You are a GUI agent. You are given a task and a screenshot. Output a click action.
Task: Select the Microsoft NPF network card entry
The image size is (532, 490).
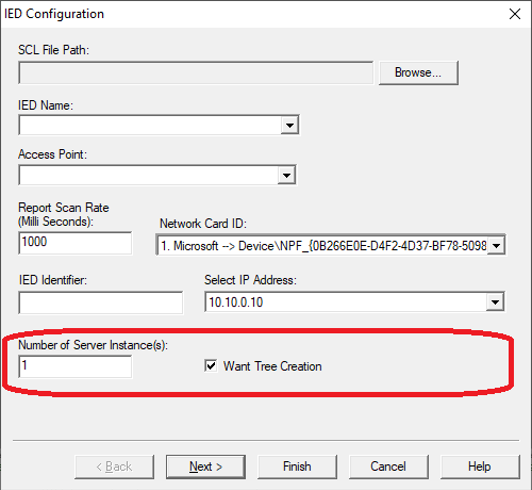tap(323, 245)
